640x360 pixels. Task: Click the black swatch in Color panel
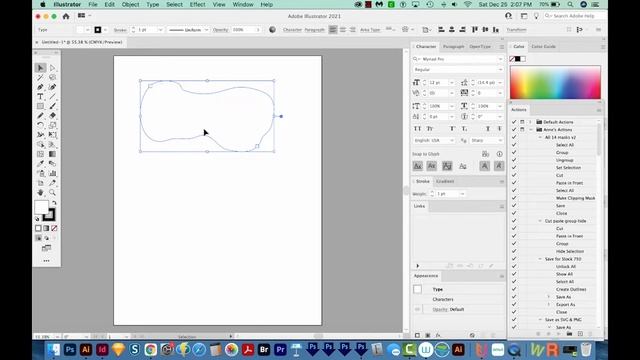518,59
